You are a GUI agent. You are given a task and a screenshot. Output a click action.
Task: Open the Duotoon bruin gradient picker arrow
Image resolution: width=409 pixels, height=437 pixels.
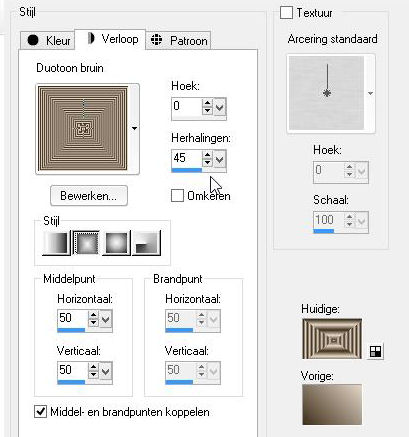coord(134,128)
